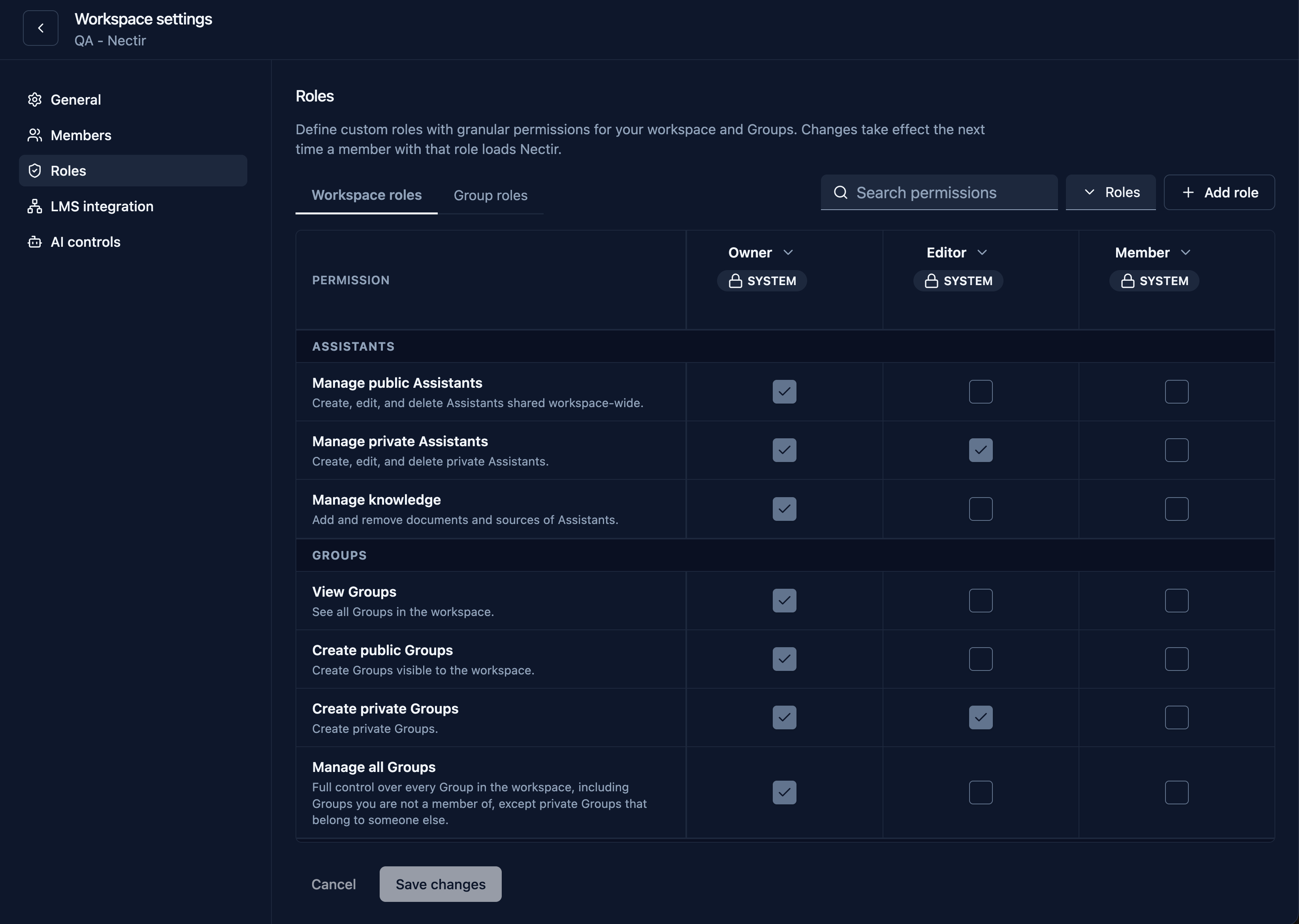
Task: Click the Owner SYSTEM lock badge
Action: (762, 281)
